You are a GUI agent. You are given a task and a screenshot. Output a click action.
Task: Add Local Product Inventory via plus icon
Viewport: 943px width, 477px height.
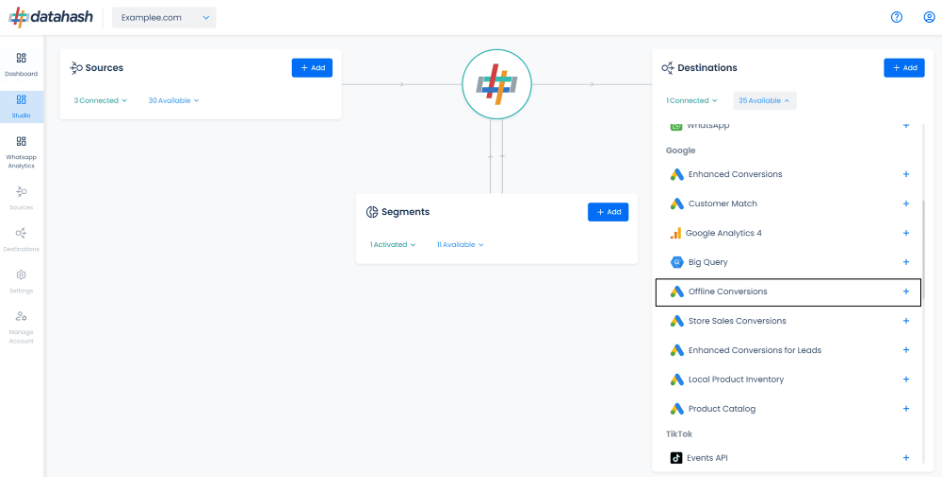click(x=906, y=379)
